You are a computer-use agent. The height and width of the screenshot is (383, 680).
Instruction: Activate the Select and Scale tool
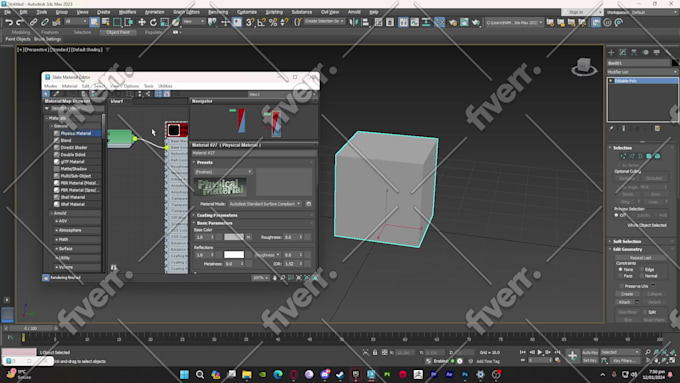pyautogui.click(x=164, y=22)
